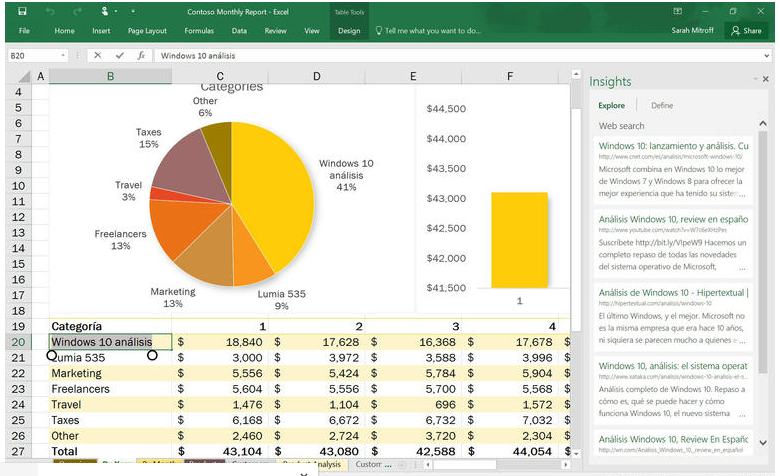Image resolution: width=780 pixels, height=476 pixels.
Task: Click the vertical scroll up arrow of sheet
Action: pos(576,74)
